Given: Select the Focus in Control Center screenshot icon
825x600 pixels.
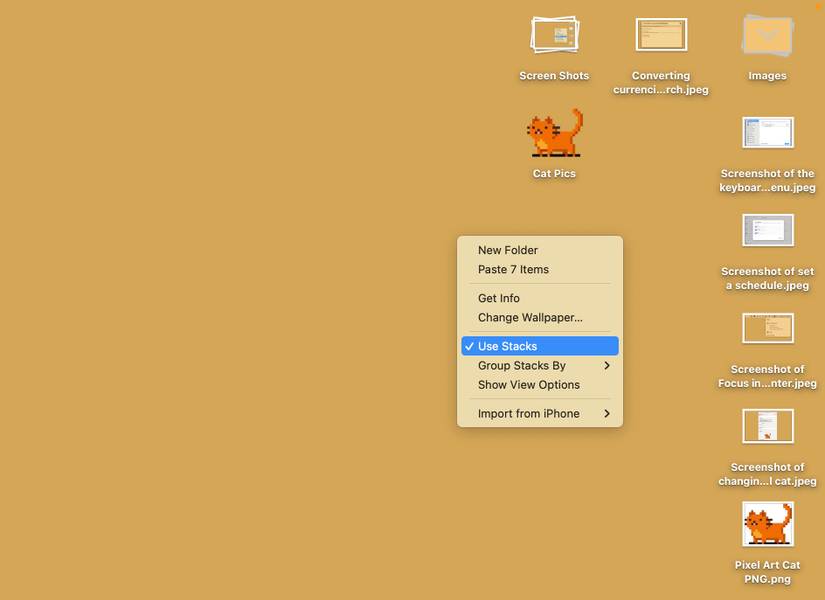Looking at the screenshot, I should click(768, 328).
